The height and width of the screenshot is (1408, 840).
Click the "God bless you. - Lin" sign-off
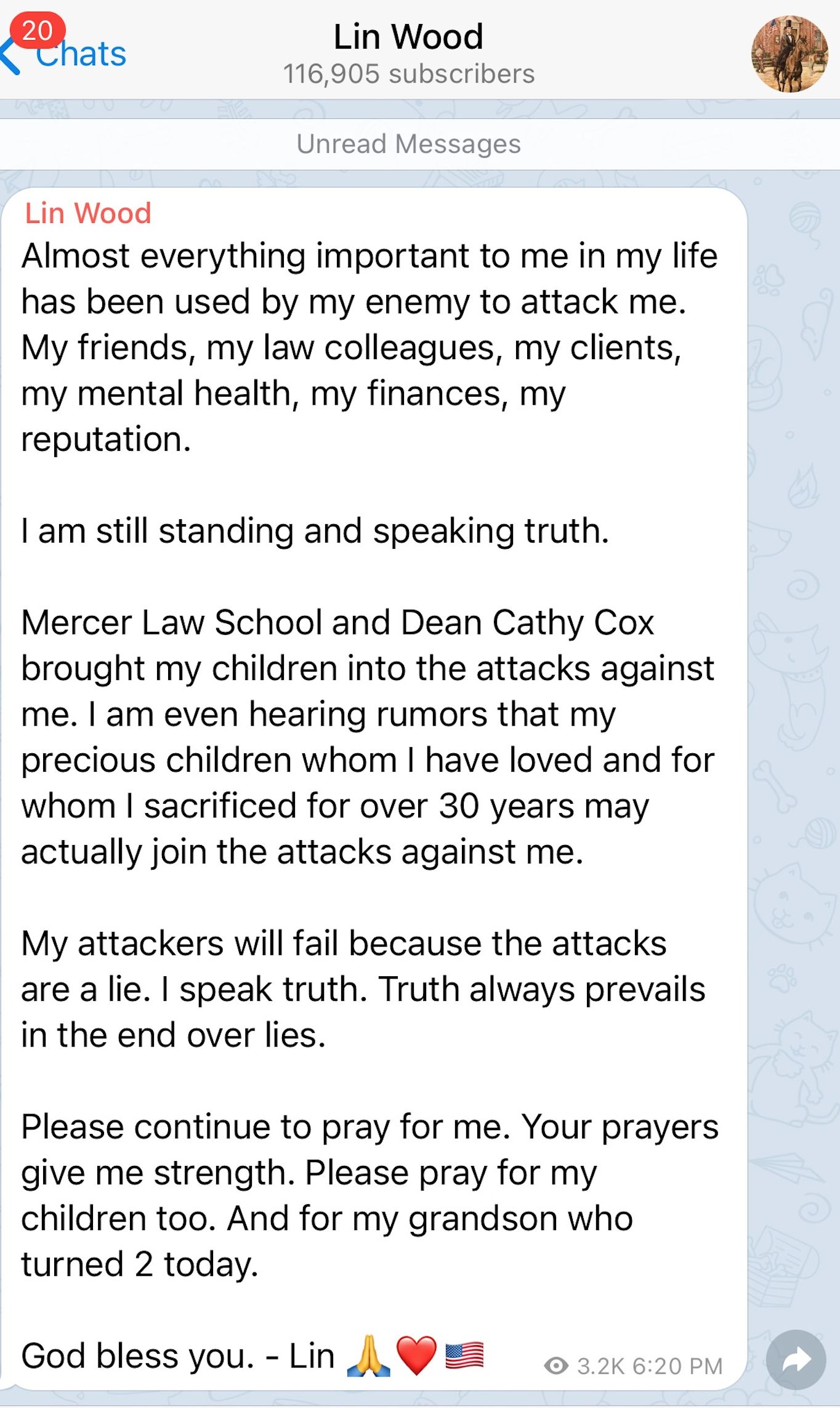[178, 1356]
